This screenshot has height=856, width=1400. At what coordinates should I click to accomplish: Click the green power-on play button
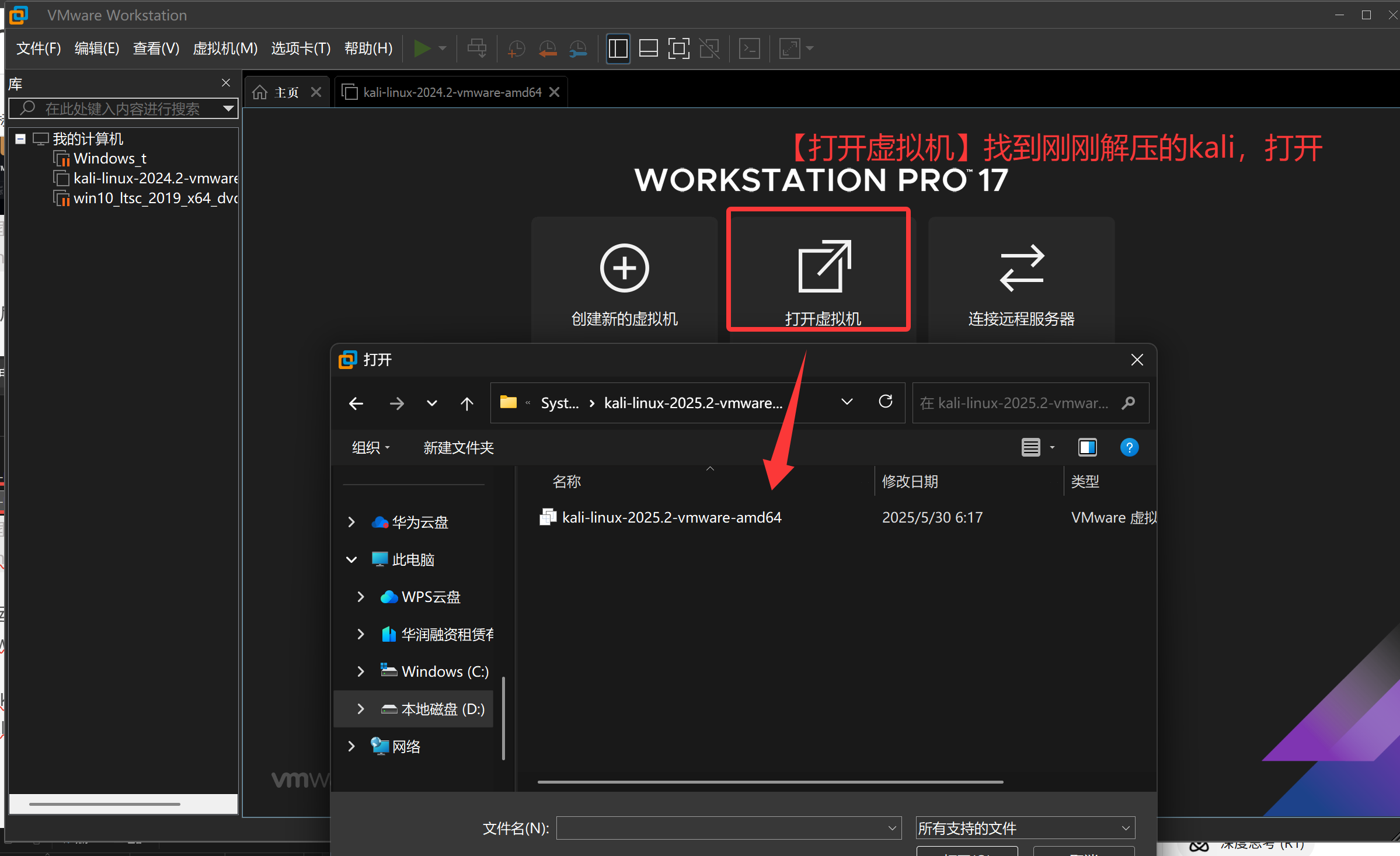422,48
